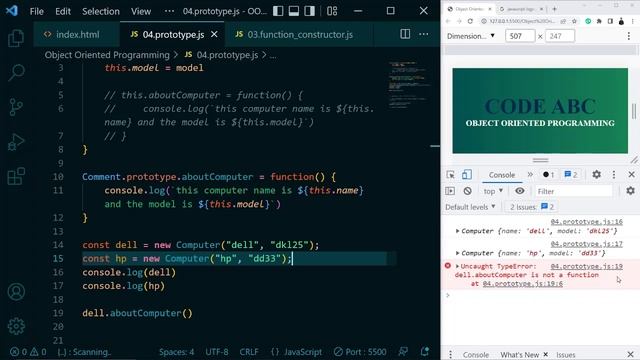The width and height of the screenshot is (640, 360).
Task: Open the Selection menu
Action: coord(101,11)
